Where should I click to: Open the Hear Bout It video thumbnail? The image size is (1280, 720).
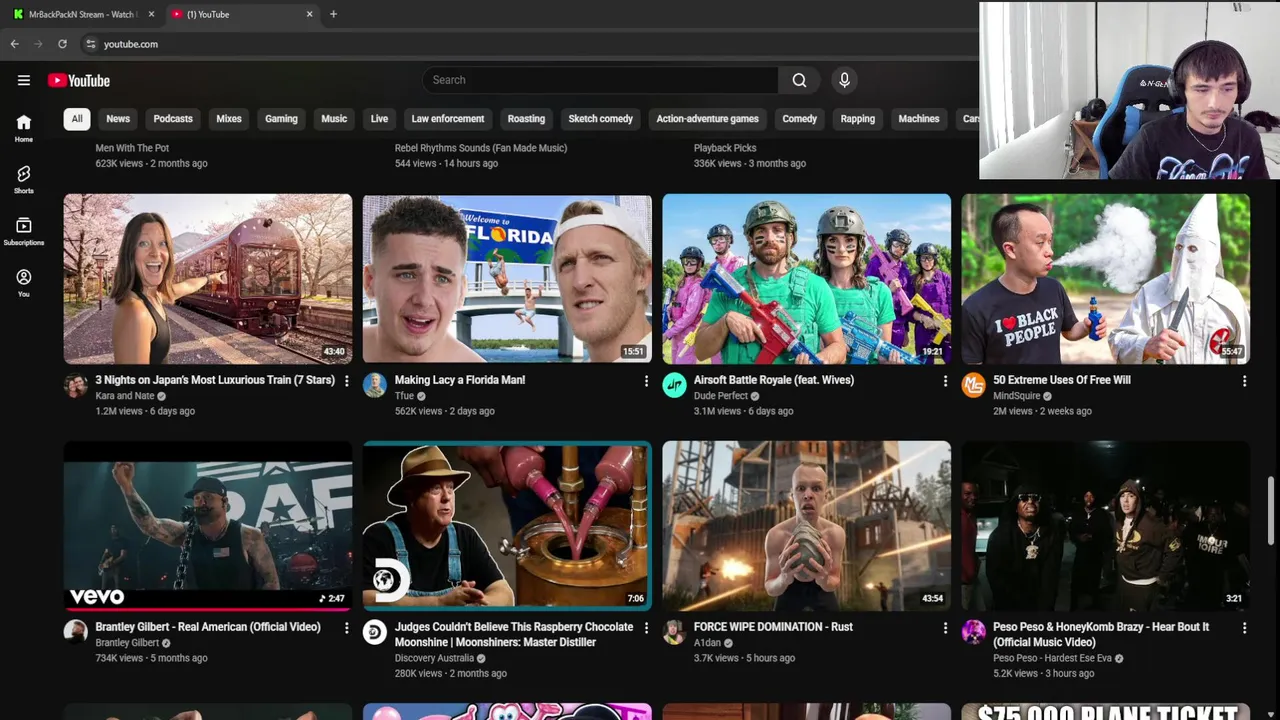point(1105,526)
